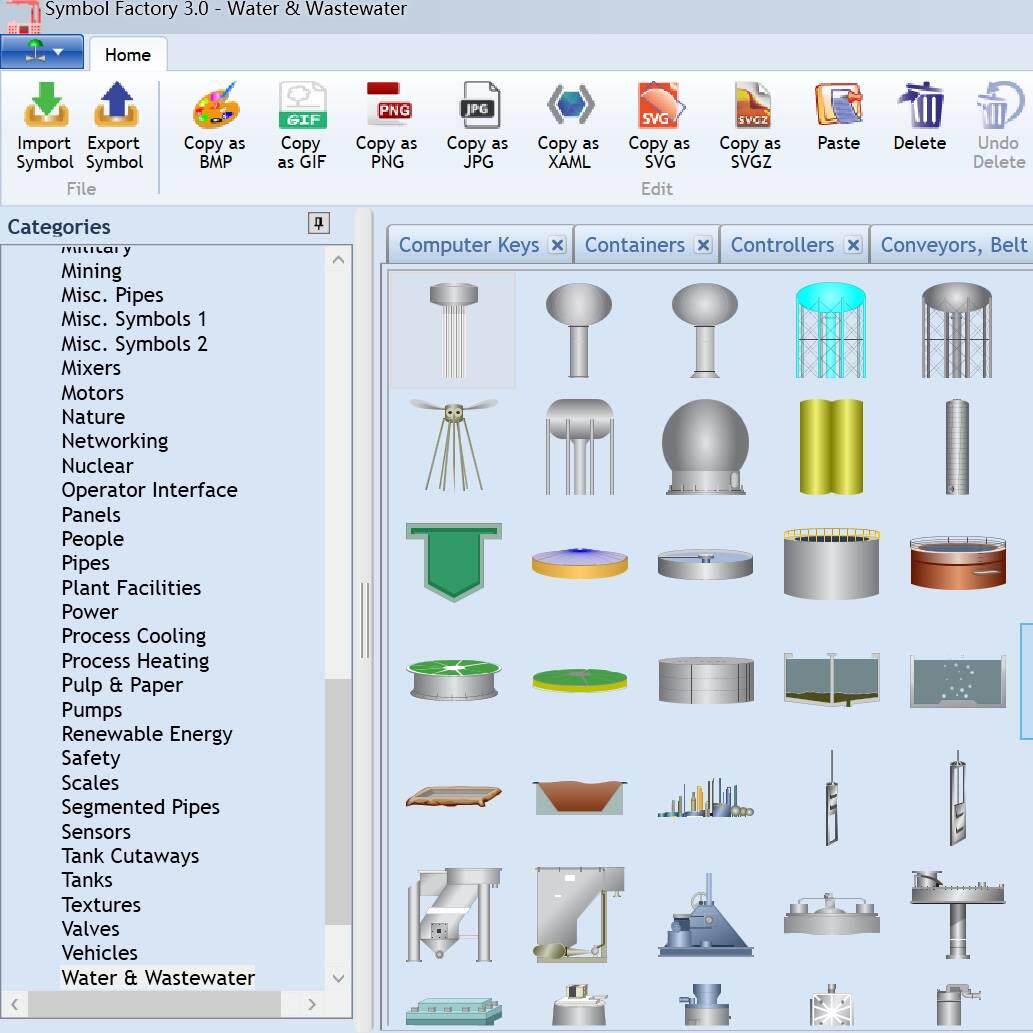Pin the Categories panel

(319, 223)
